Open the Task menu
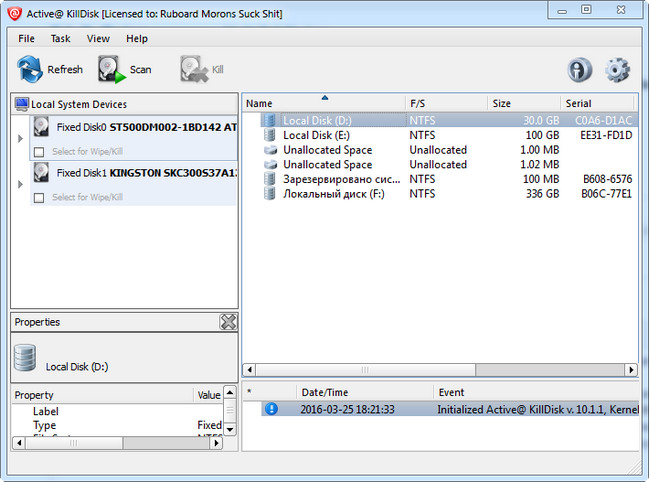Viewport: 649px width, 482px height. coord(60,39)
